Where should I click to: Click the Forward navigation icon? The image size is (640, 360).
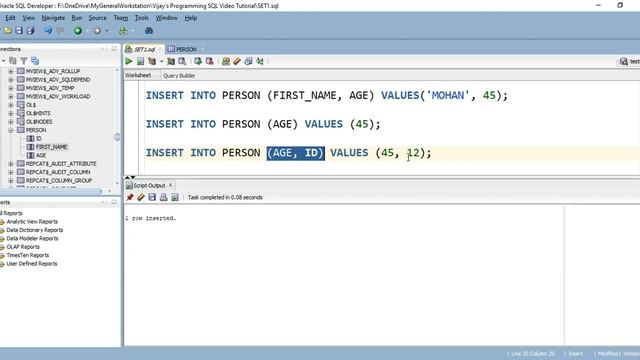pos(97,31)
